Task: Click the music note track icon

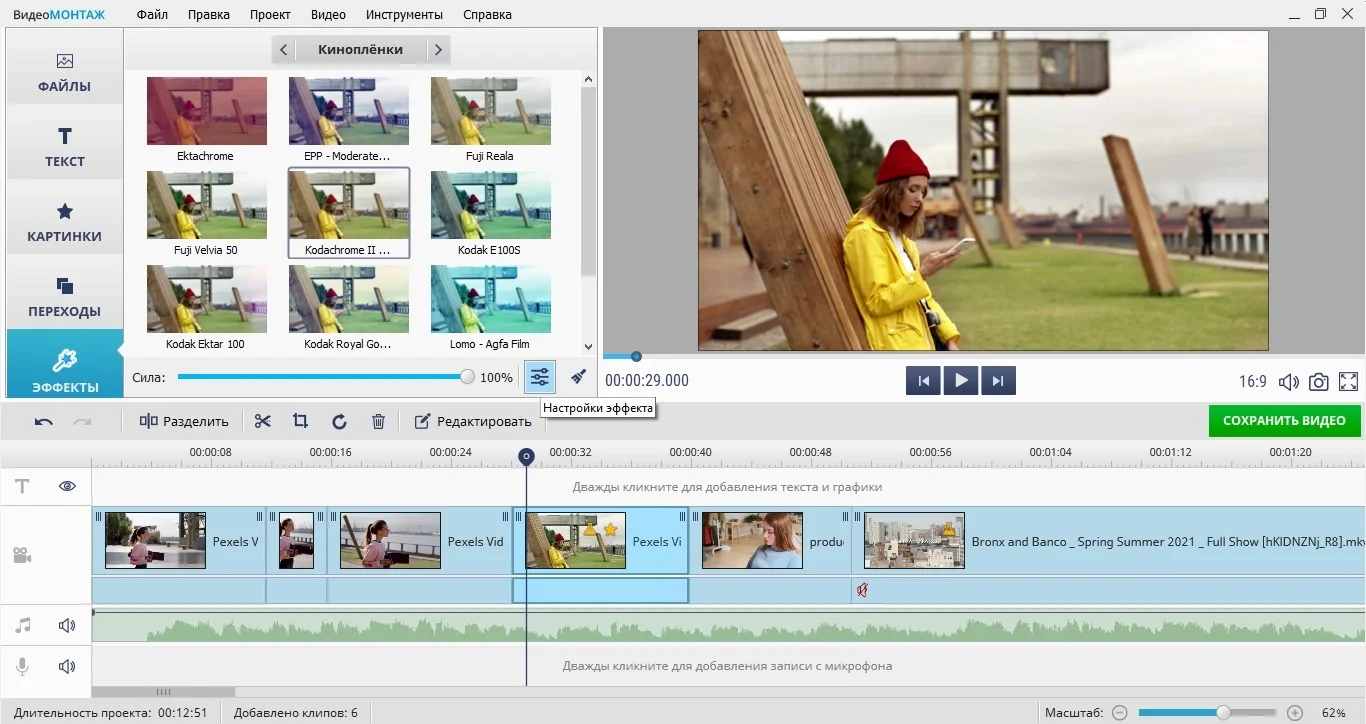Action: [x=22, y=625]
